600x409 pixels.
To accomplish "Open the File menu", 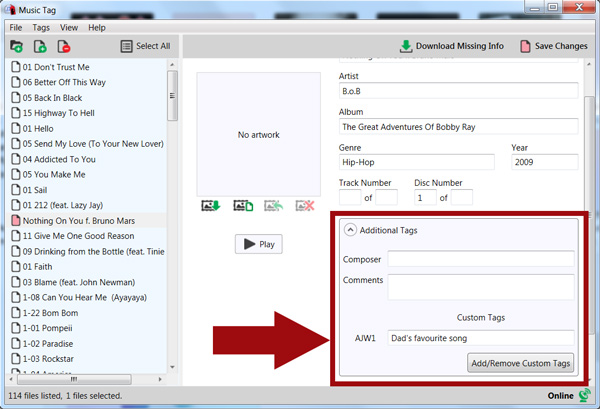I will pos(16,28).
